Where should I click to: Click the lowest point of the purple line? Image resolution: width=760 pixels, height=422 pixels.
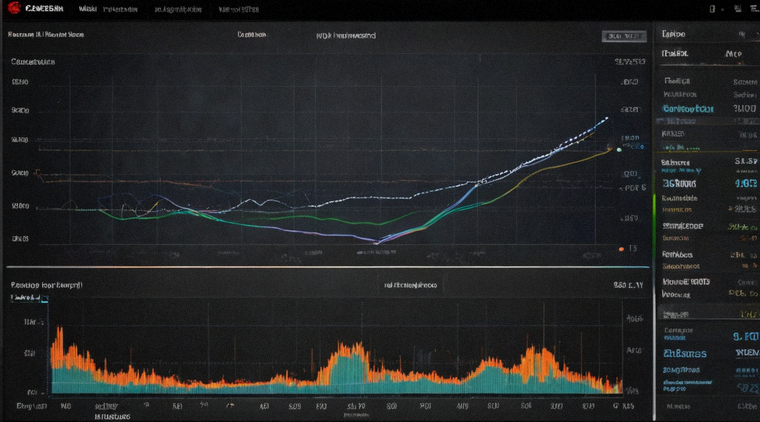click(x=376, y=241)
